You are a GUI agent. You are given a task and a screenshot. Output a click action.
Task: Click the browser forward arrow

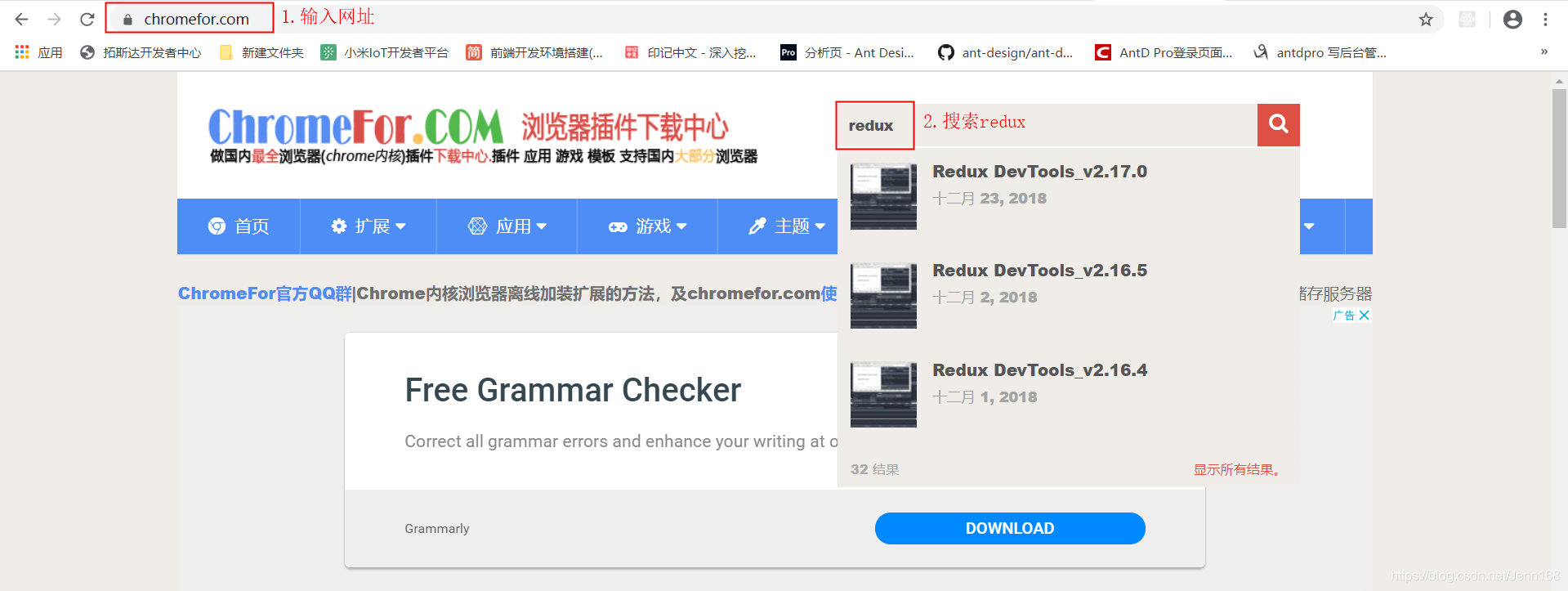(x=55, y=19)
